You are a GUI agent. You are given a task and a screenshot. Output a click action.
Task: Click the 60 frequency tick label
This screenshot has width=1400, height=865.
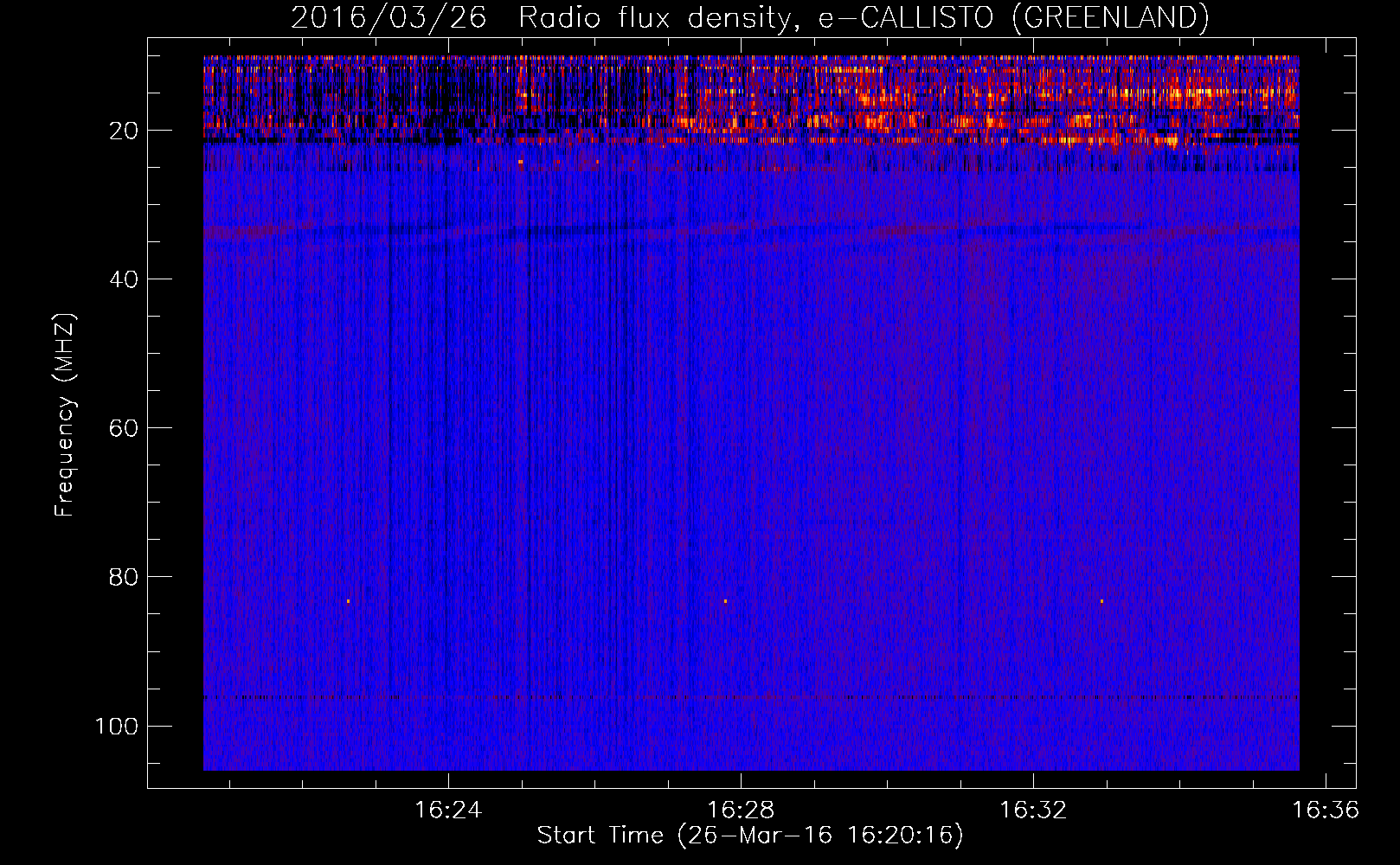[124, 428]
